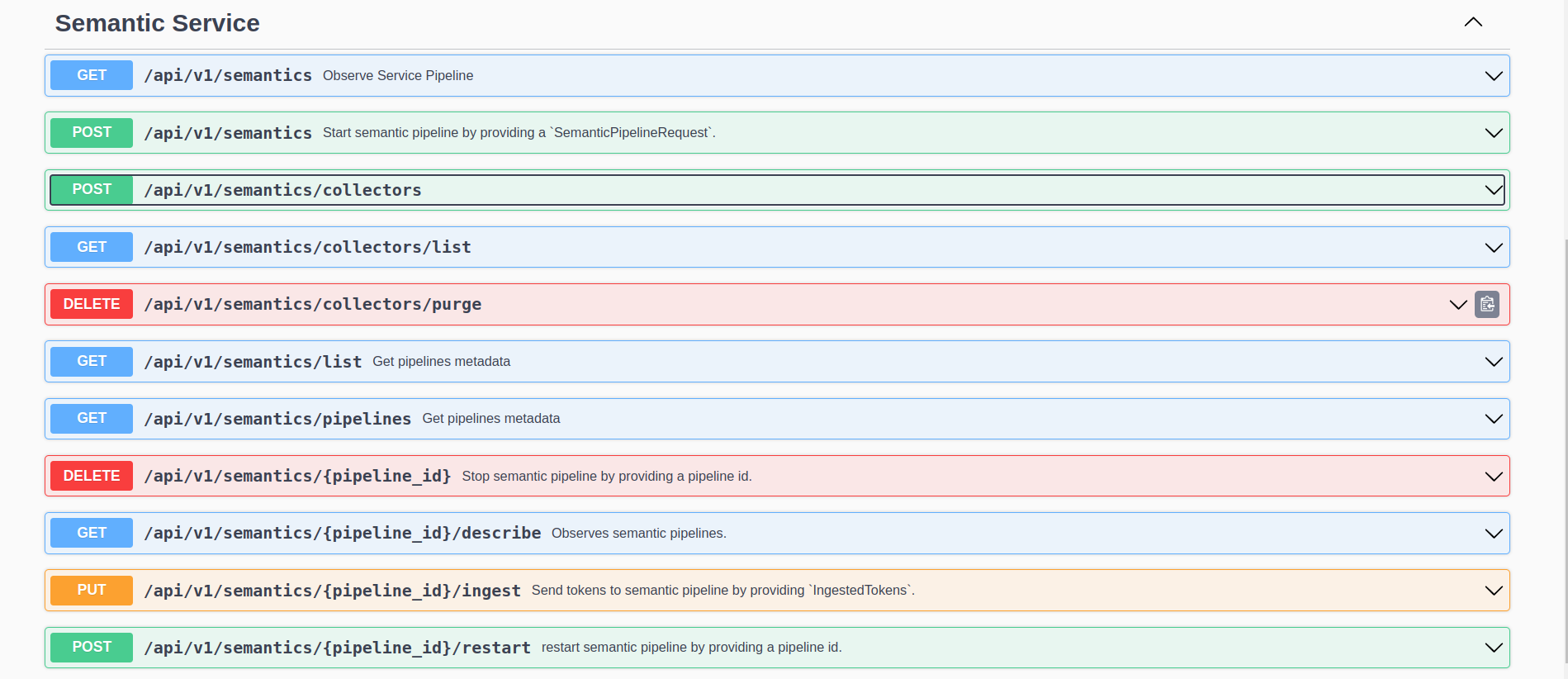Click 'Observe Service Pipeline' description

click(398, 75)
